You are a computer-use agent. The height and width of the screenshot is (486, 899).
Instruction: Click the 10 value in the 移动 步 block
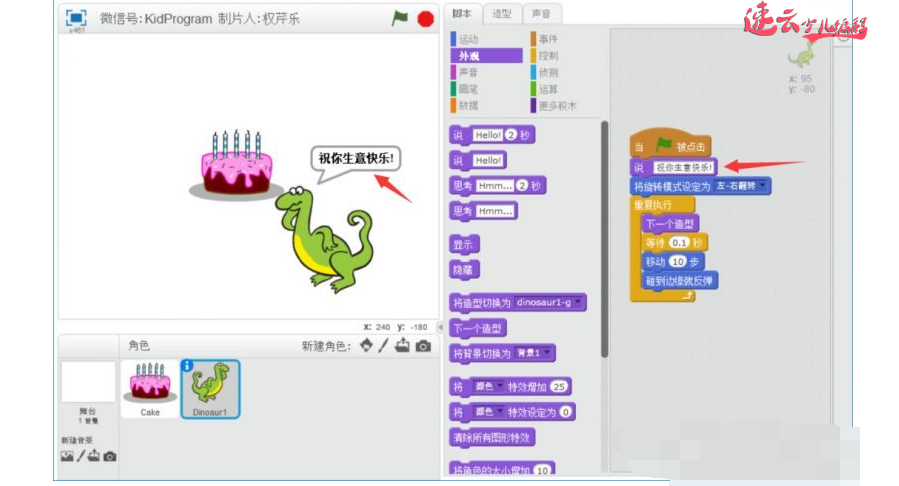678,261
